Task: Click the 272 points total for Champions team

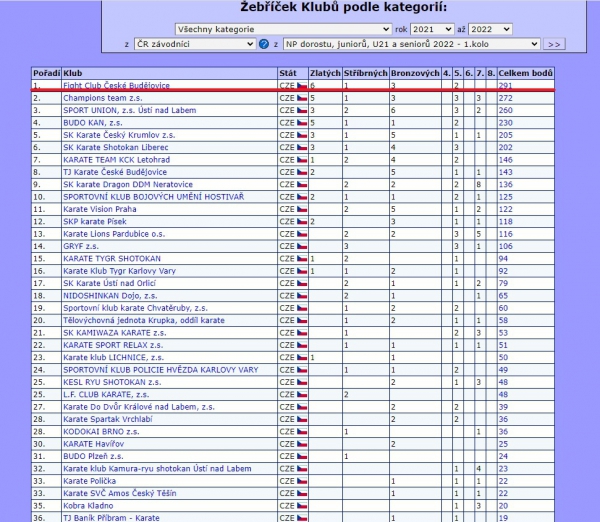Action: point(505,98)
